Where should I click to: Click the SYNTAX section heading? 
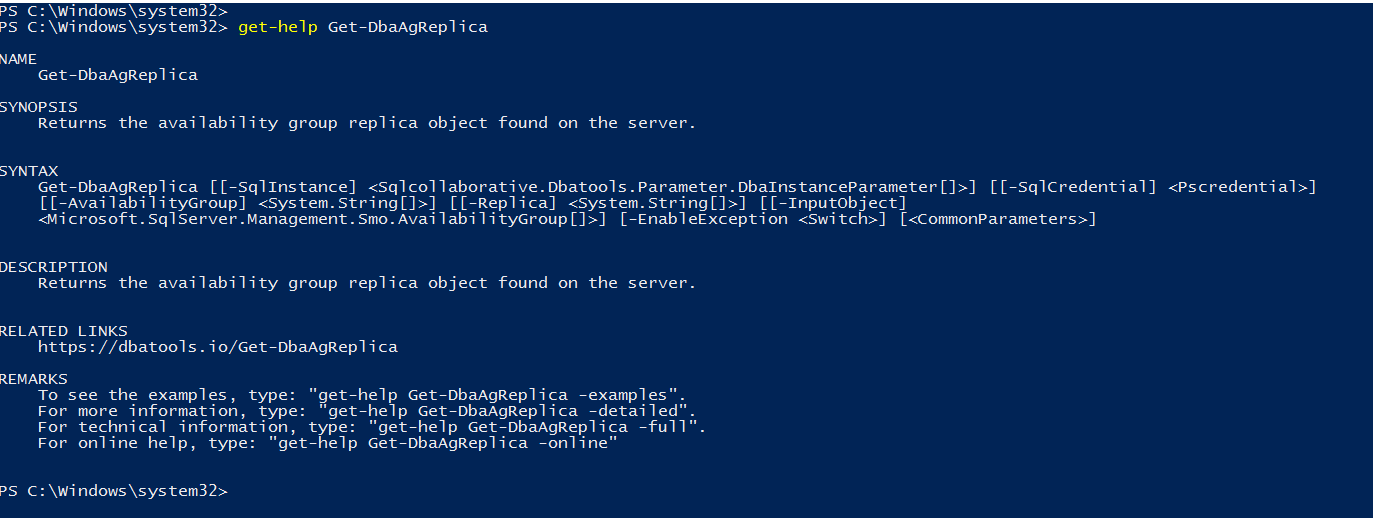pos(28,171)
